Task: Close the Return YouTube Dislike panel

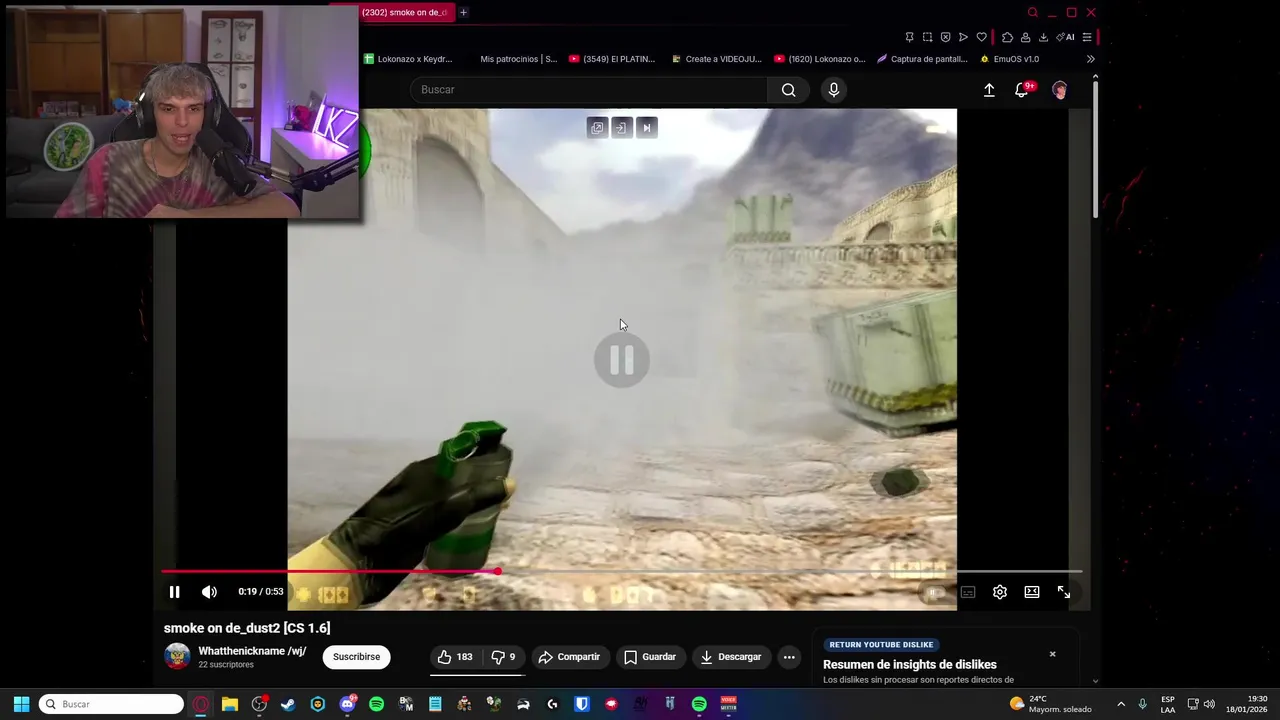Action: [x=1052, y=654]
